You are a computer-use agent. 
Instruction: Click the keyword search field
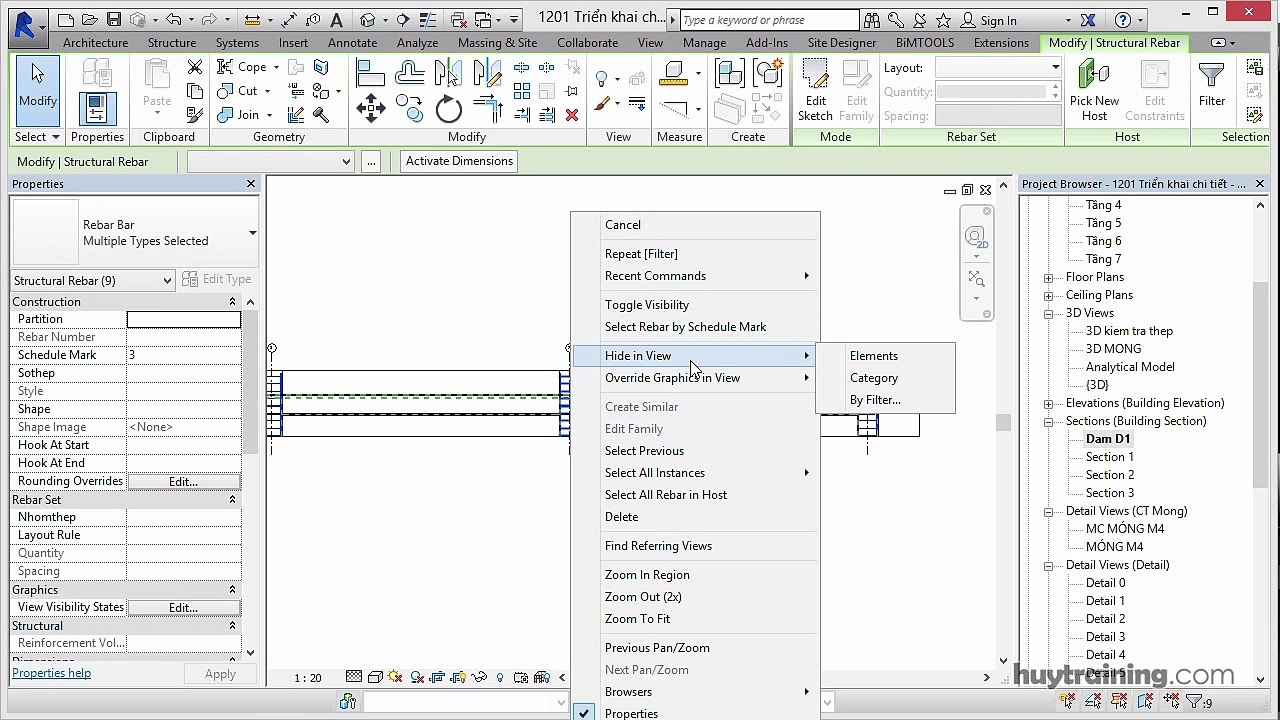[x=768, y=20]
